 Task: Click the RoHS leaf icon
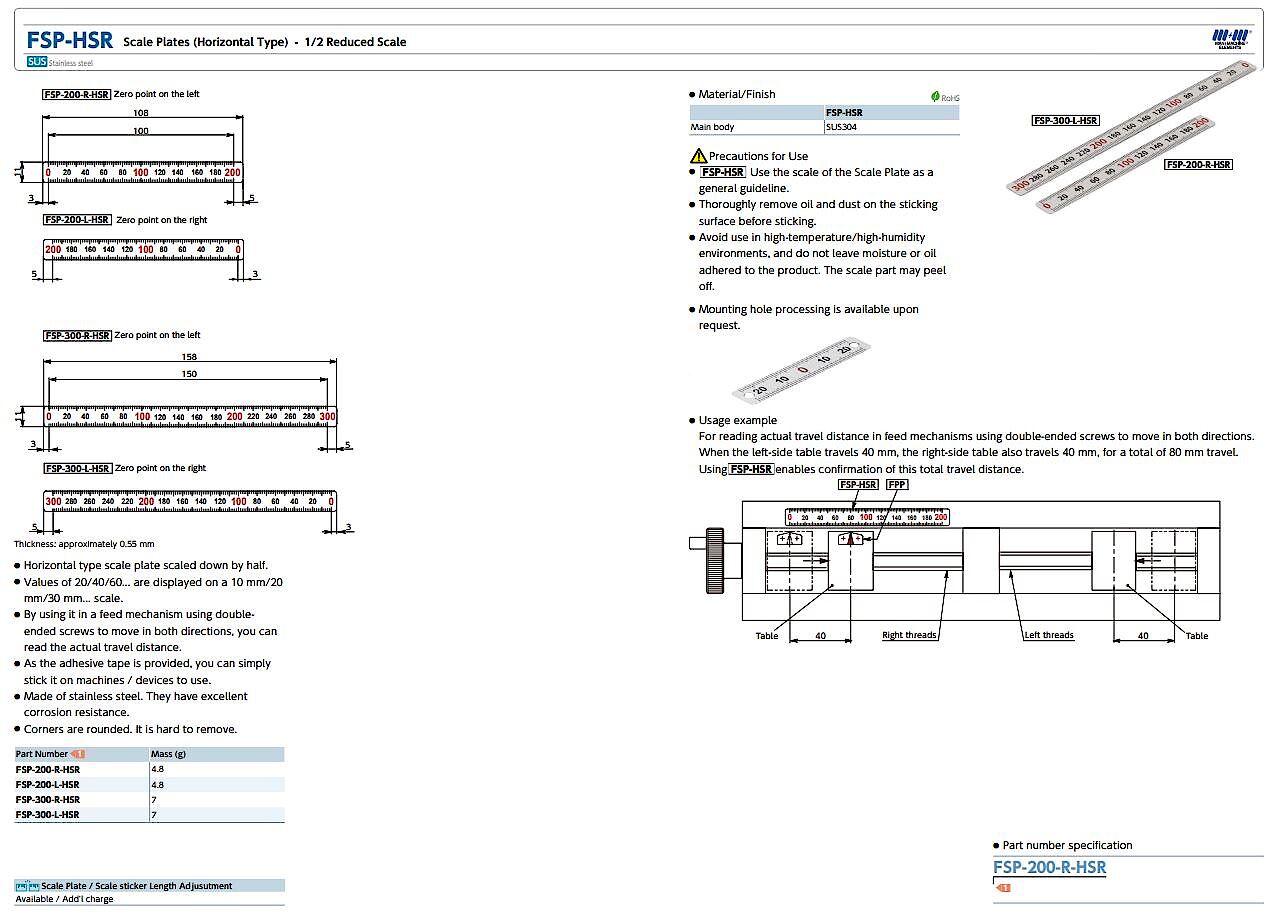[x=936, y=97]
